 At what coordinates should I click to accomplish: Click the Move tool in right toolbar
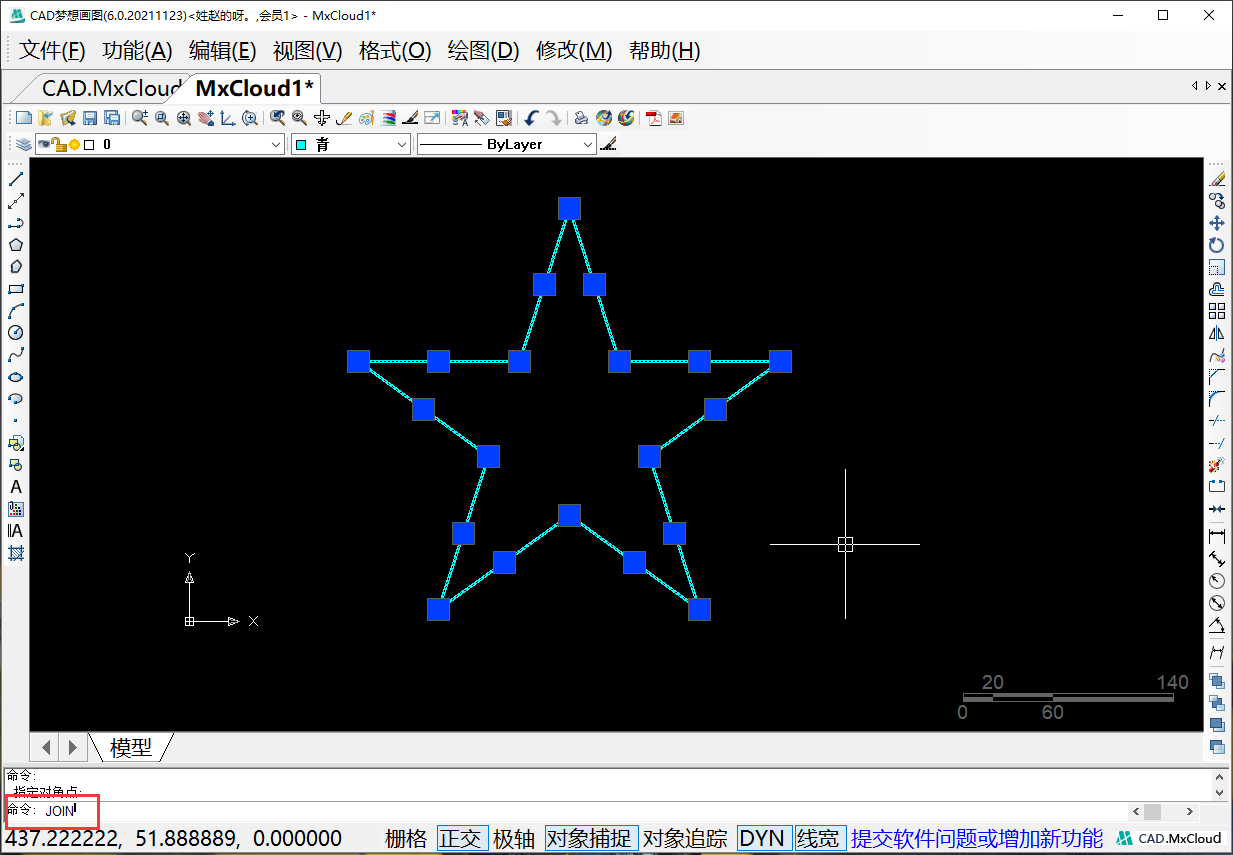(1217, 223)
